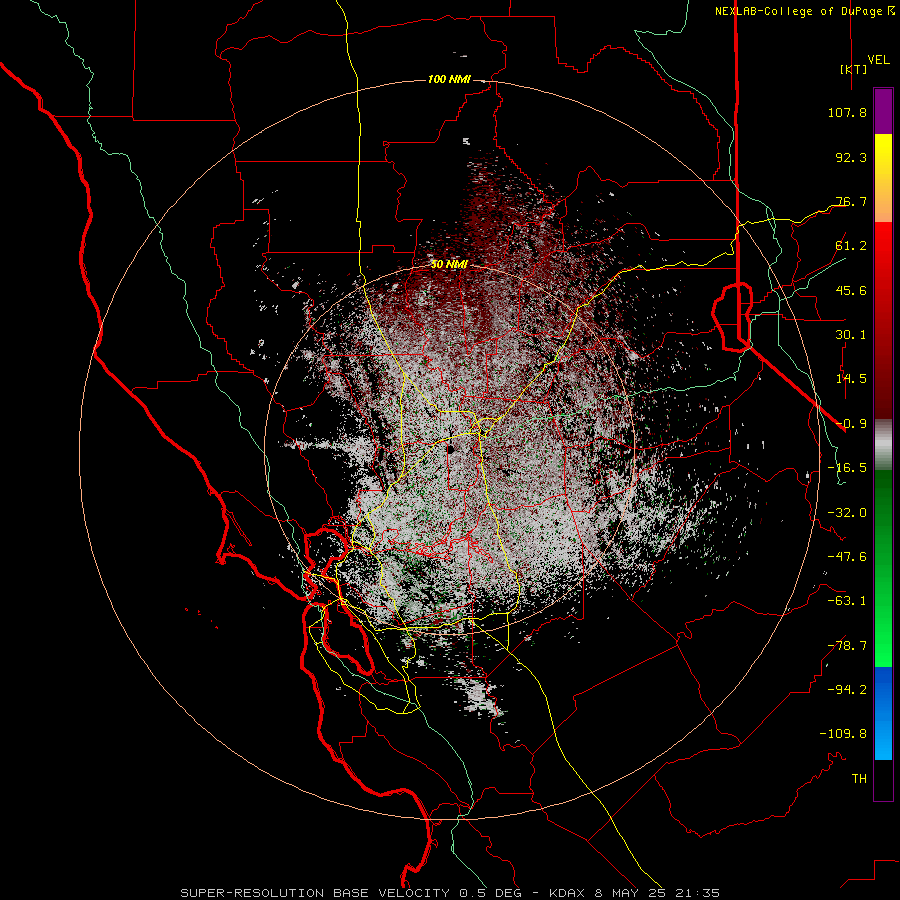Viewport: 900px width, 900px height.
Task: Click the 100 NMI range ring label
Action: coord(449,79)
